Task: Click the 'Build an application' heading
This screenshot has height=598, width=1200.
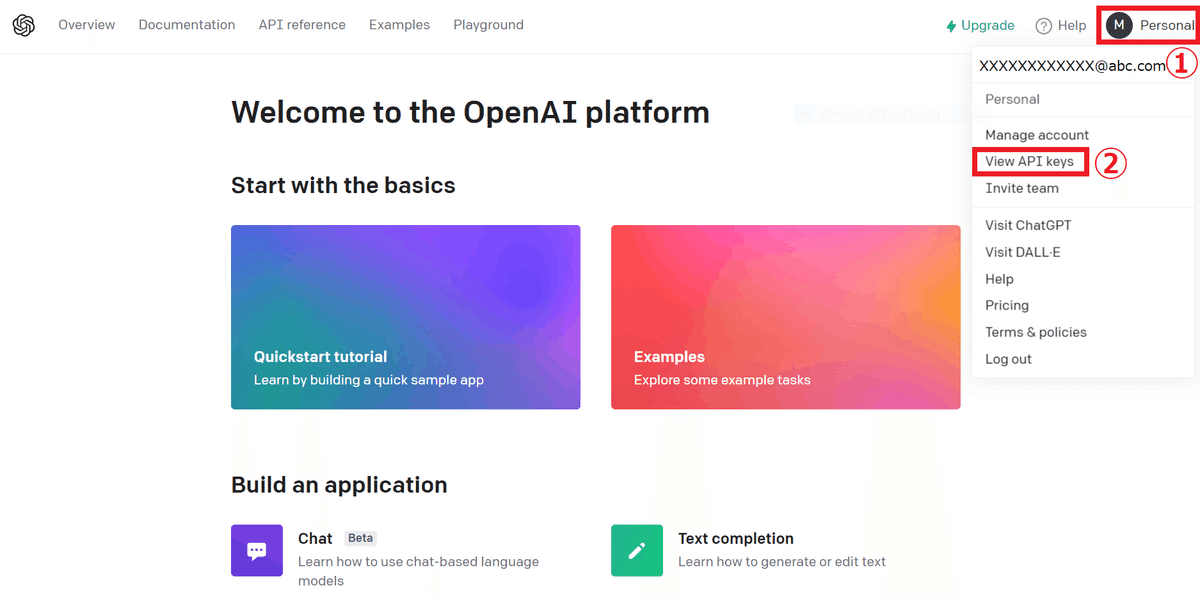Action: coord(339,485)
